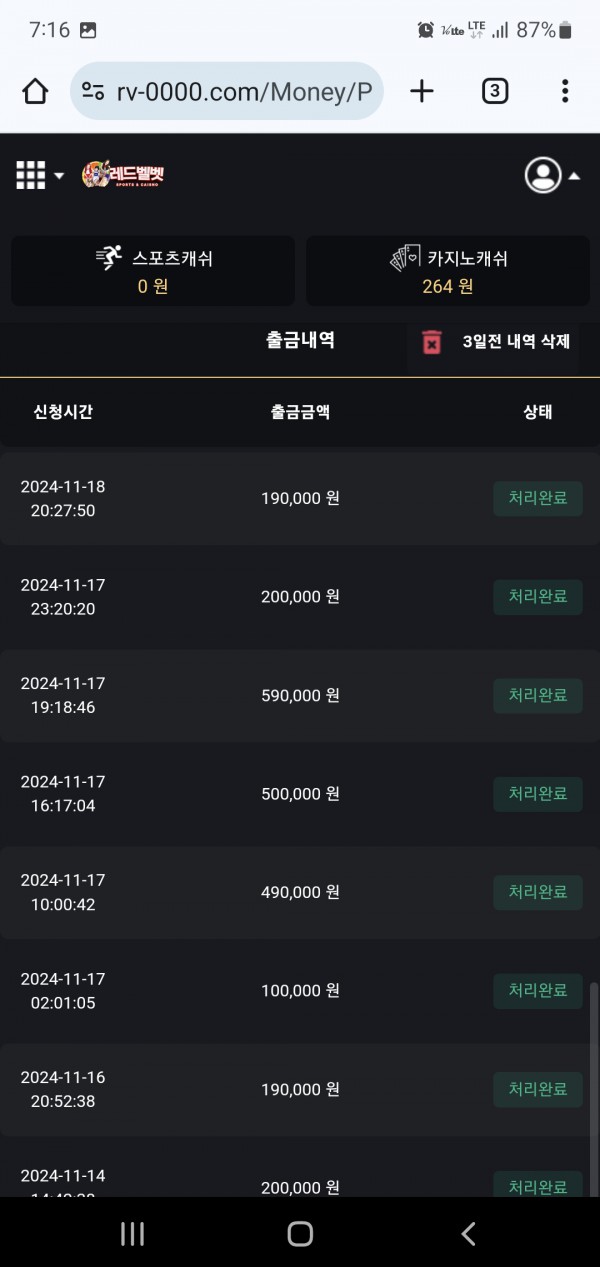Click the 출금내역 heading tab

[x=300, y=340]
